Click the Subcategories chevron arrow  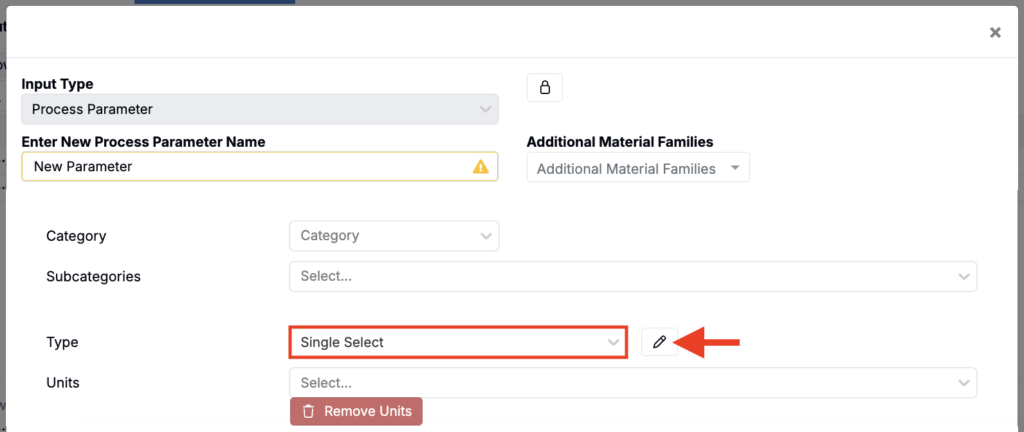(964, 276)
